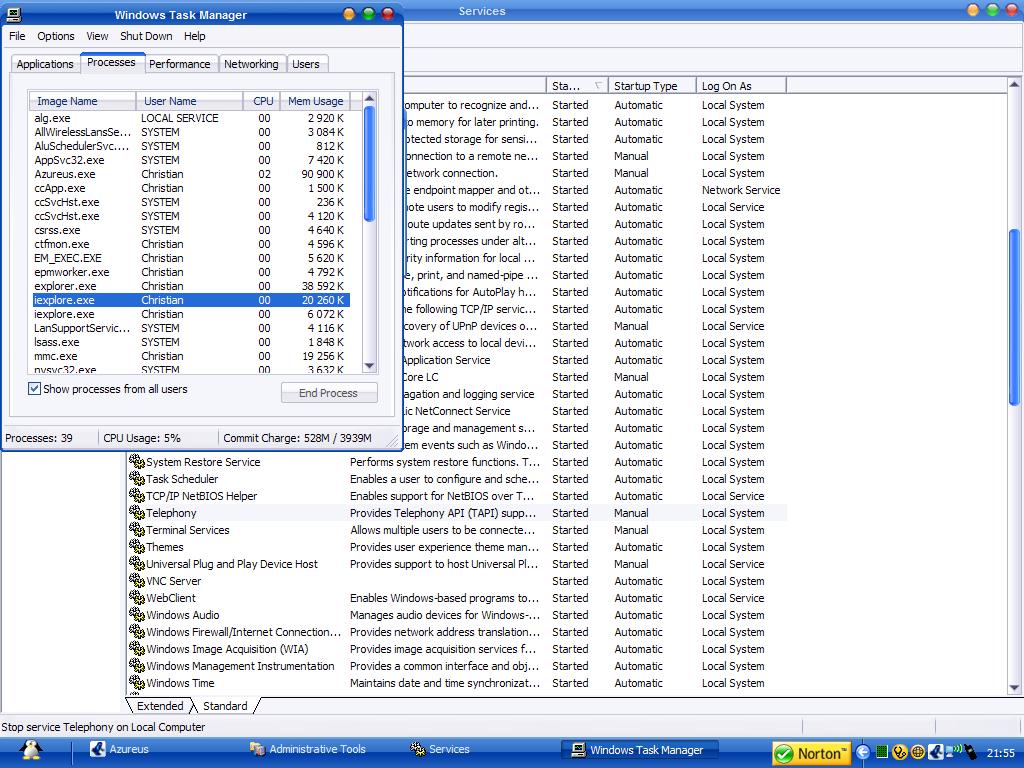Click the Telephony service gear icon
Image resolution: width=1024 pixels, height=768 pixels.
(136, 512)
